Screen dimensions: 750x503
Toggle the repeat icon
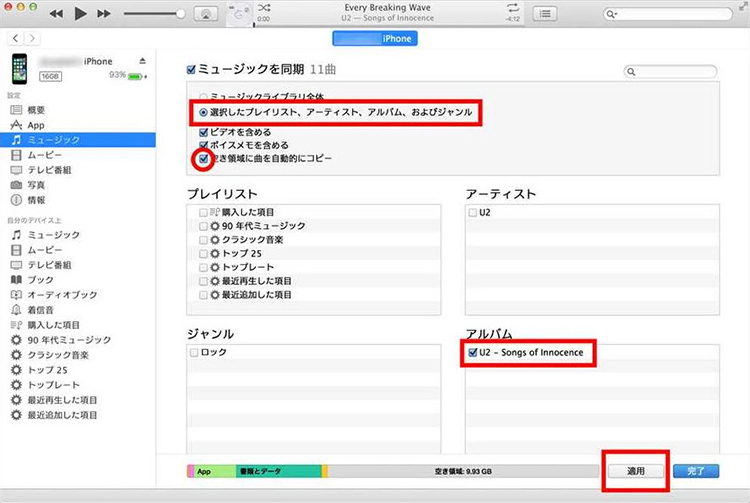click(x=512, y=8)
